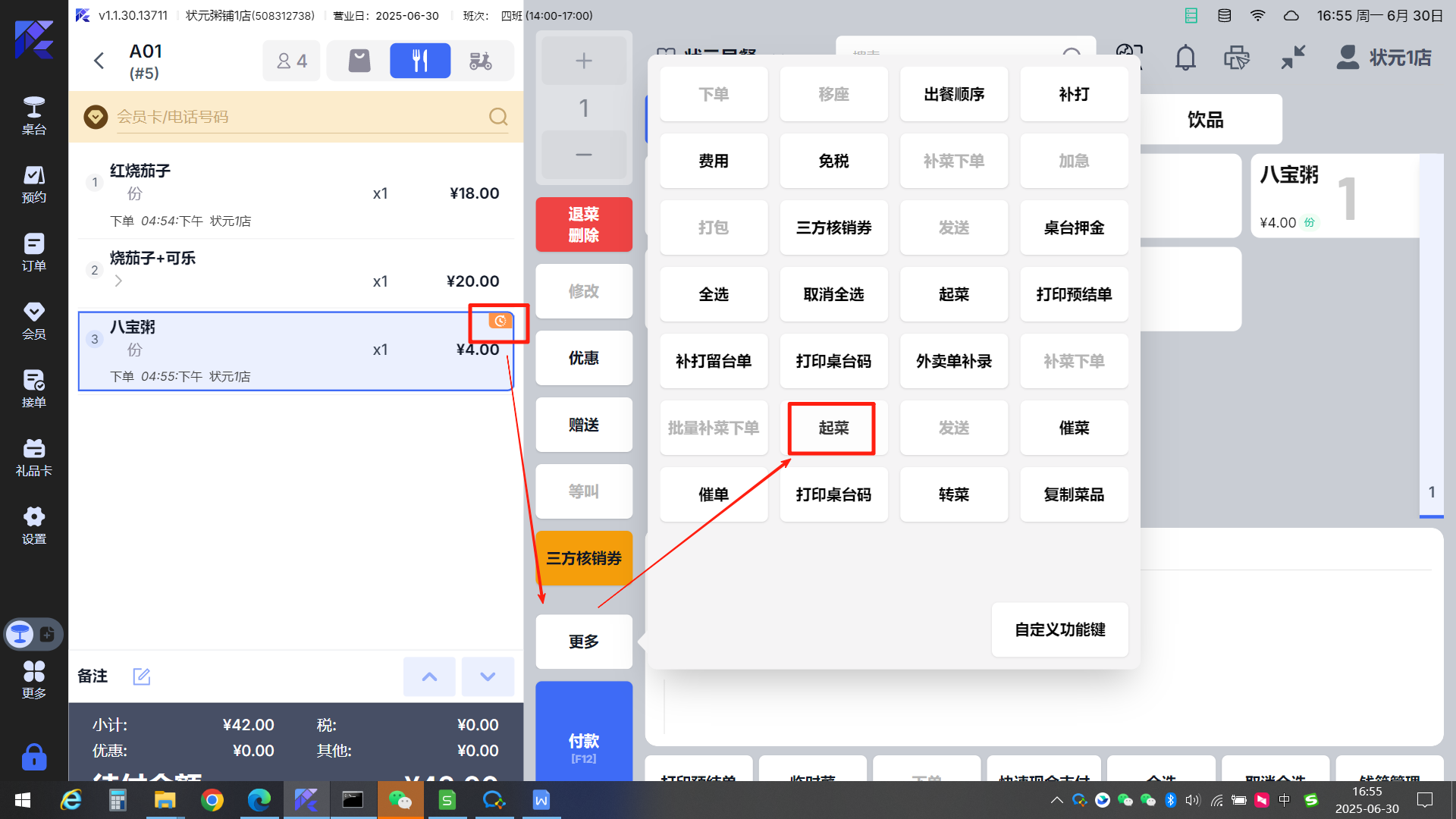1456x819 pixels.
Task: Click the up arrow beside 备注
Action: coord(429,676)
